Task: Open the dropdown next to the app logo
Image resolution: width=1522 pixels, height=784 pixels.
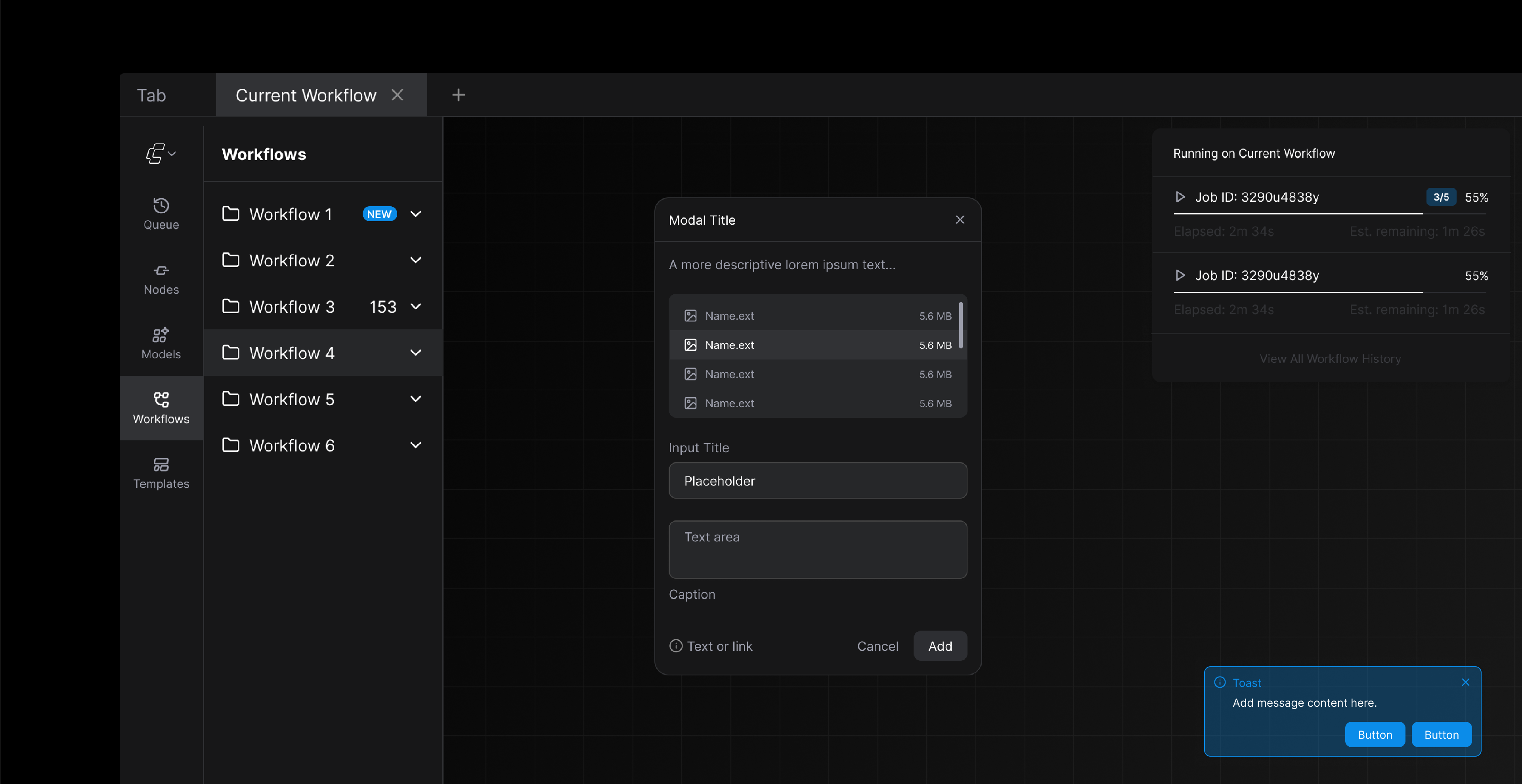Action: [x=171, y=154]
